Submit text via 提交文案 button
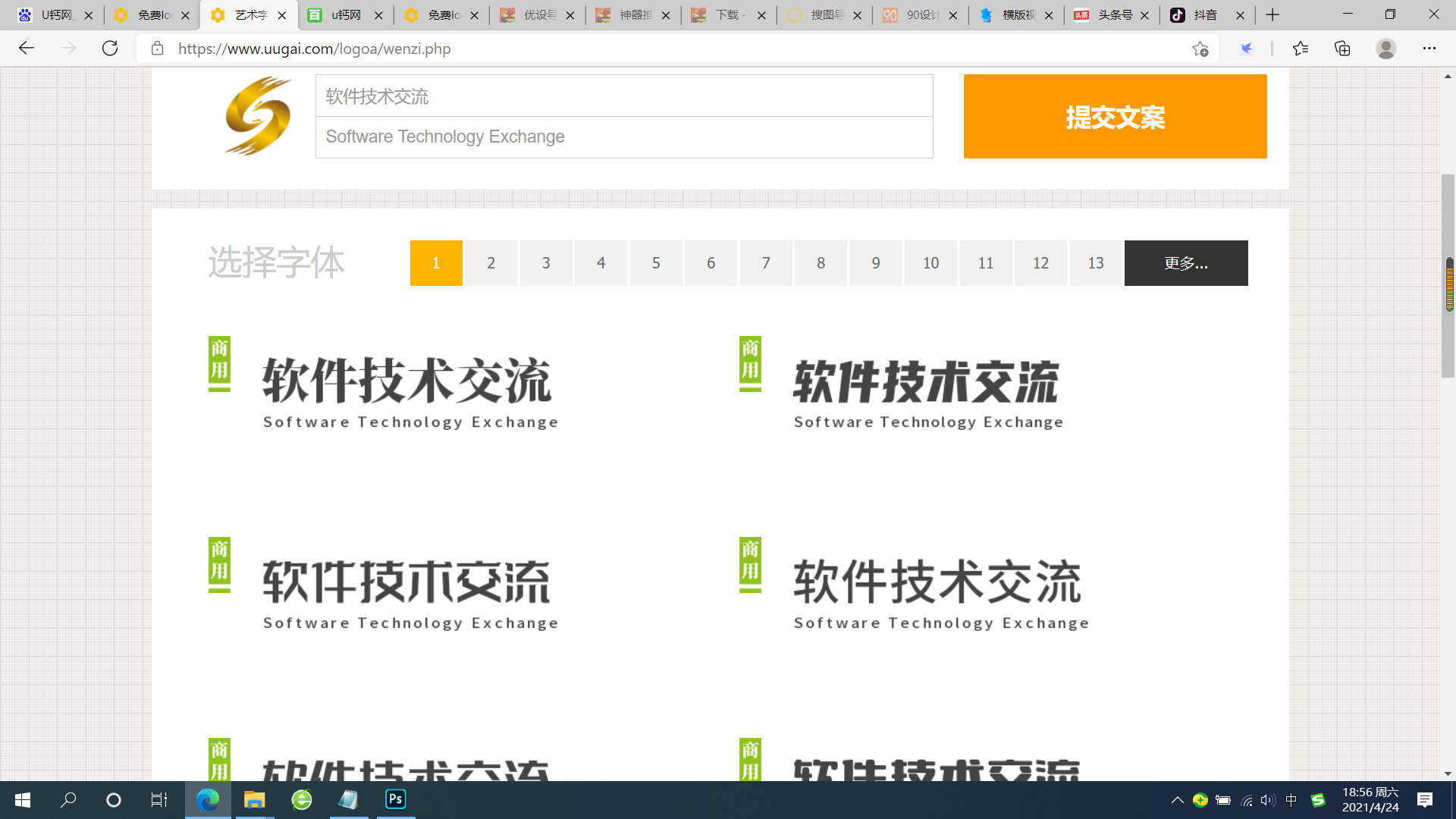The width and height of the screenshot is (1456, 819). tap(1115, 117)
